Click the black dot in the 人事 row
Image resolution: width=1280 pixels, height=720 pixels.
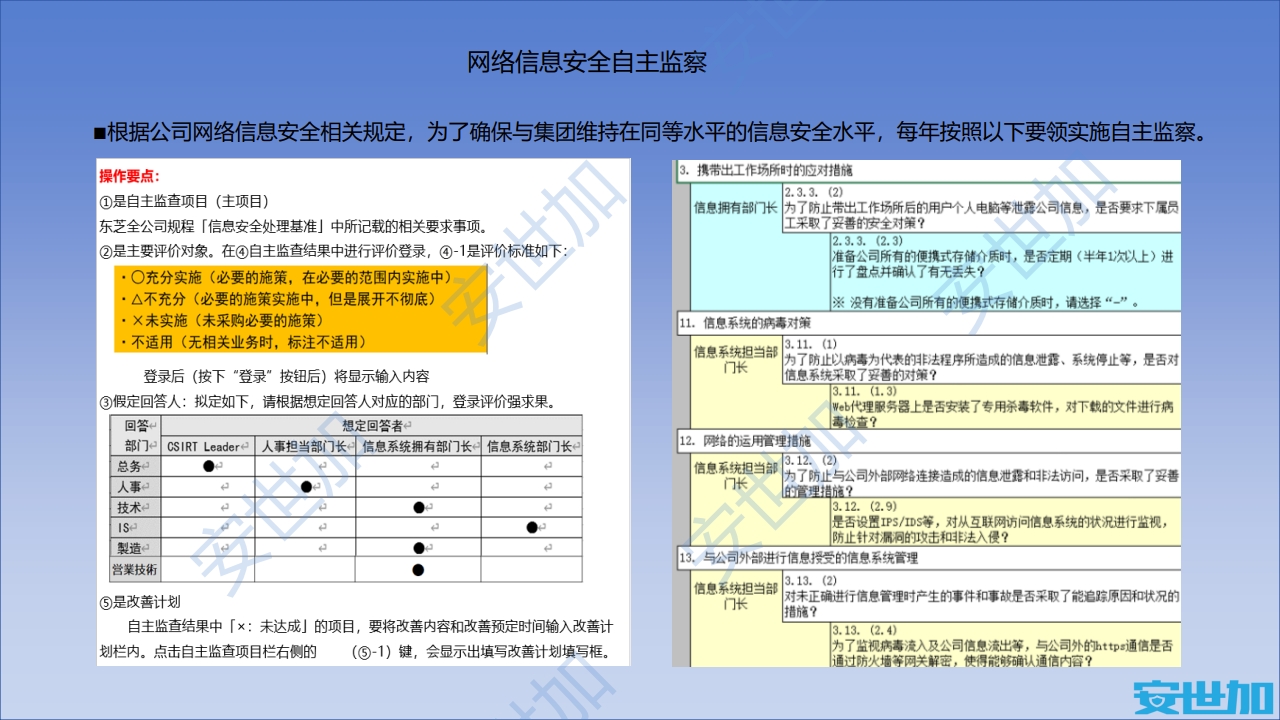point(306,487)
